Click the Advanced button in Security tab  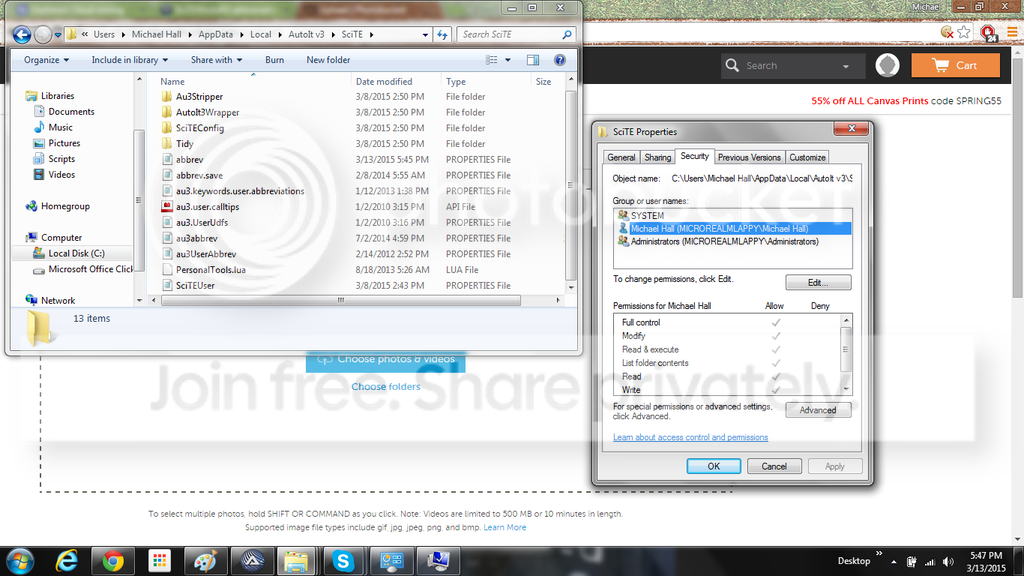coord(817,410)
